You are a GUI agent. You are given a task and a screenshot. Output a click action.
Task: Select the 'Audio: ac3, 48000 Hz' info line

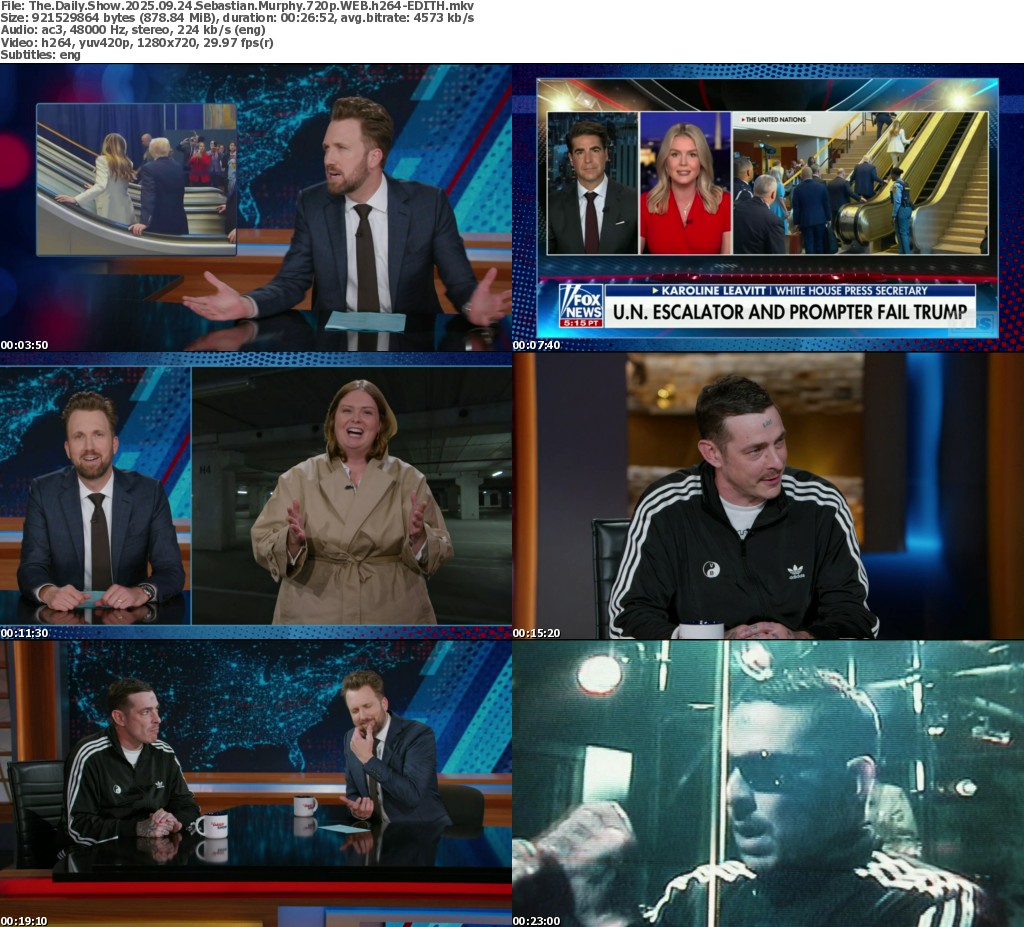click(x=133, y=30)
